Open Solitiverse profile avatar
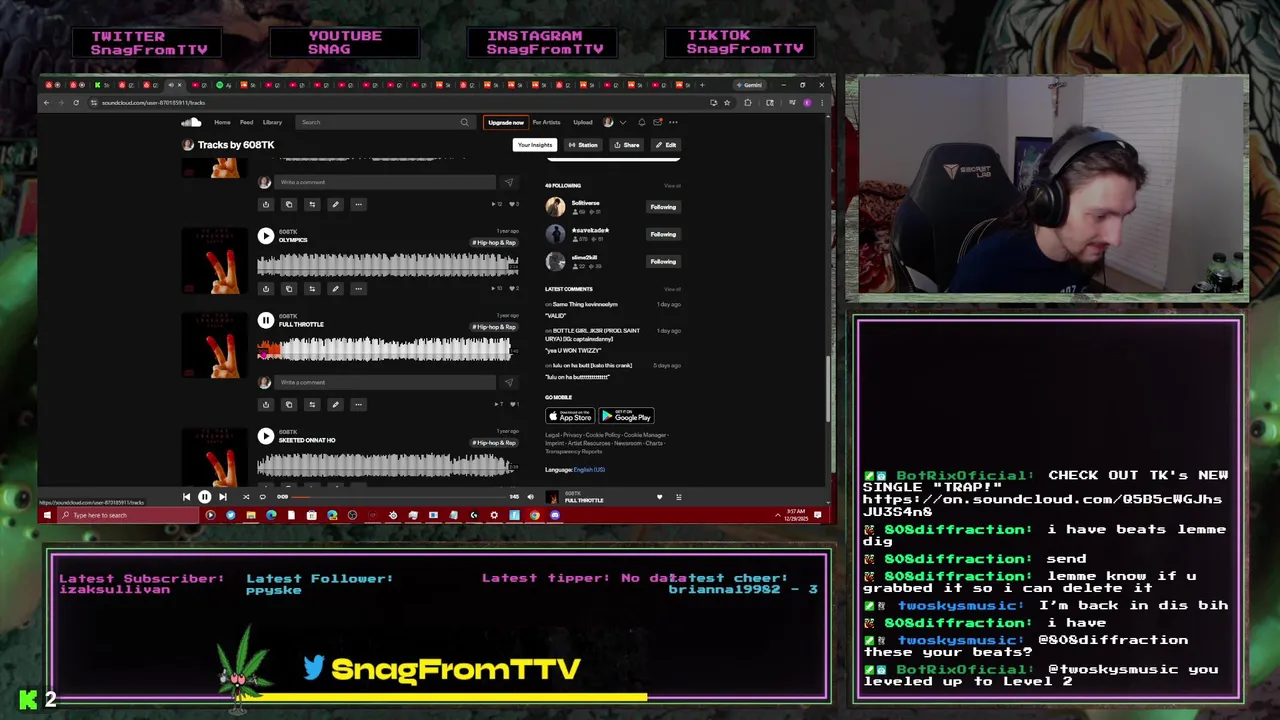Screen dimensions: 1280x720 [555, 207]
